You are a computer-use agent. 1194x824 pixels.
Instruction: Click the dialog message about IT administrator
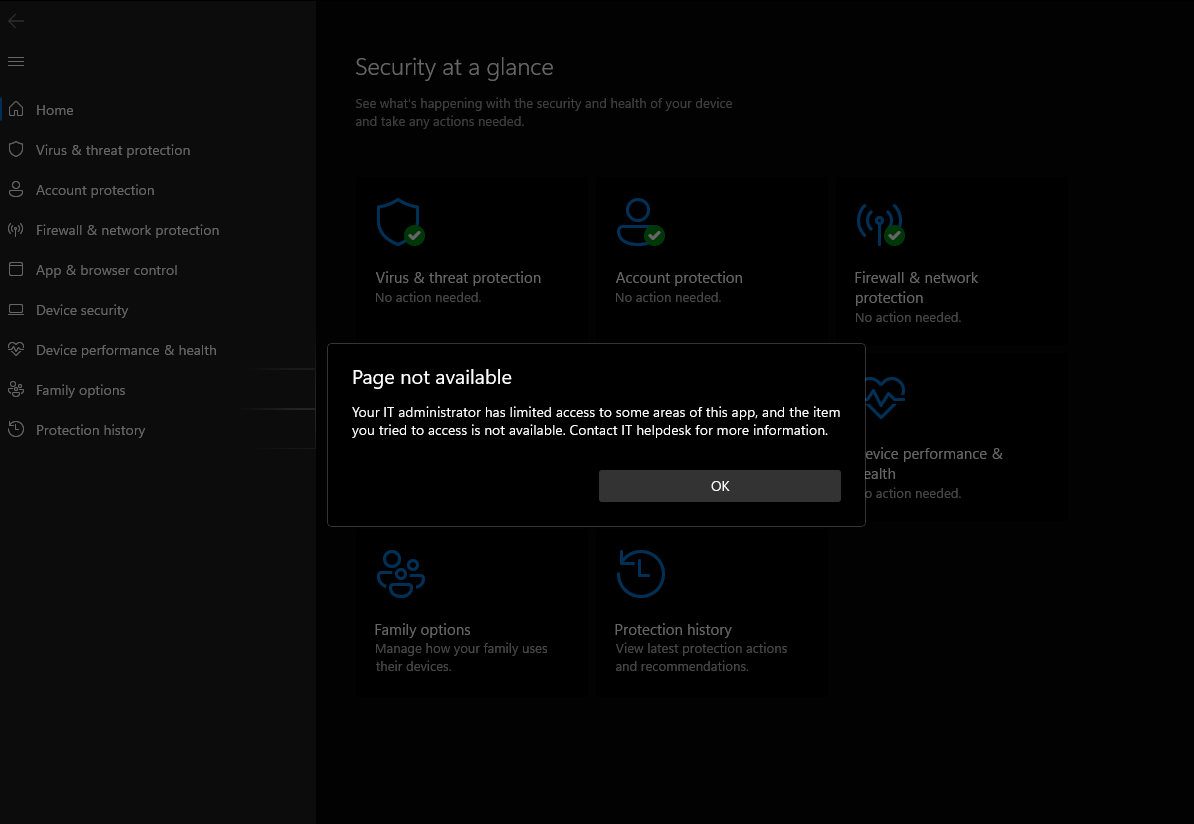click(596, 421)
